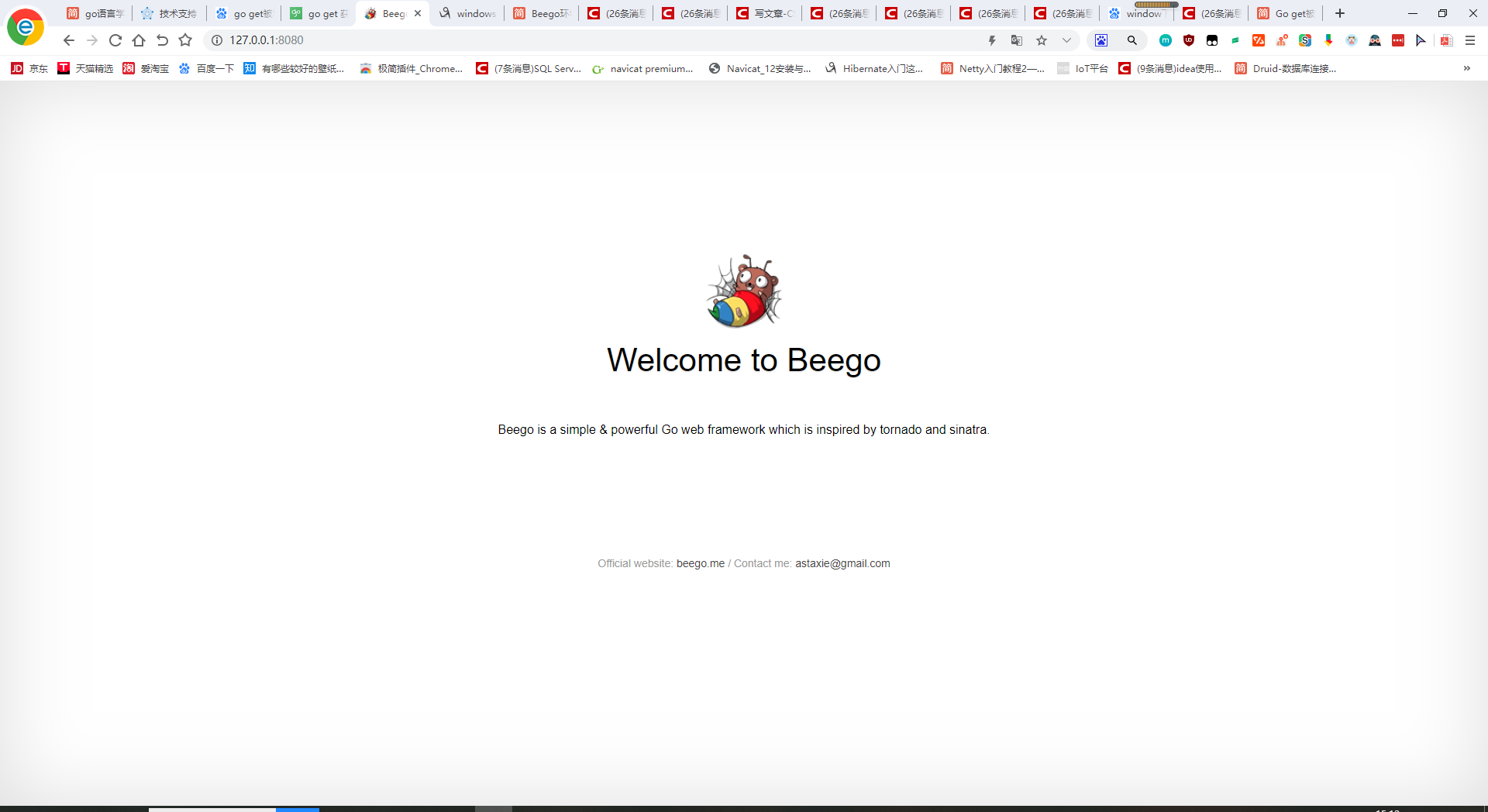Bookmark this page with address bar star
This screenshot has height=812, width=1488.
click(1042, 40)
